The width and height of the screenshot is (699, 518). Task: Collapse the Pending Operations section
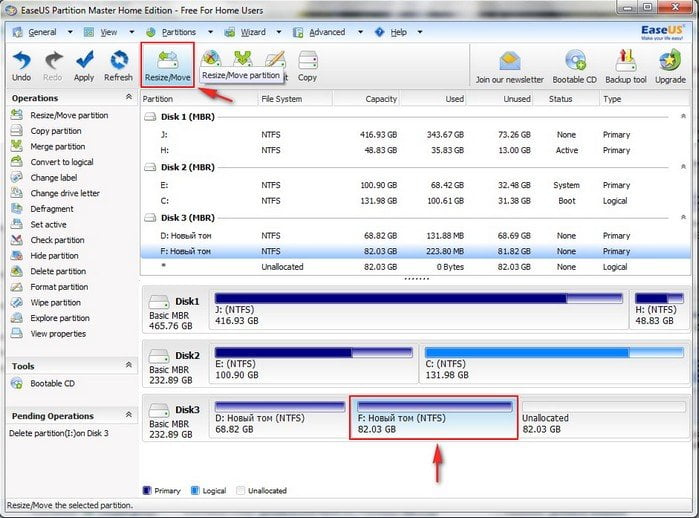pyautogui.click(x=128, y=416)
